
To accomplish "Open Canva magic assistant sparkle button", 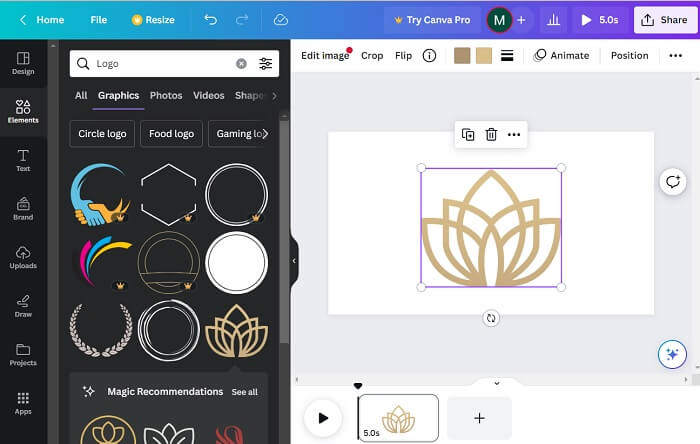I will tap(672, 354).
